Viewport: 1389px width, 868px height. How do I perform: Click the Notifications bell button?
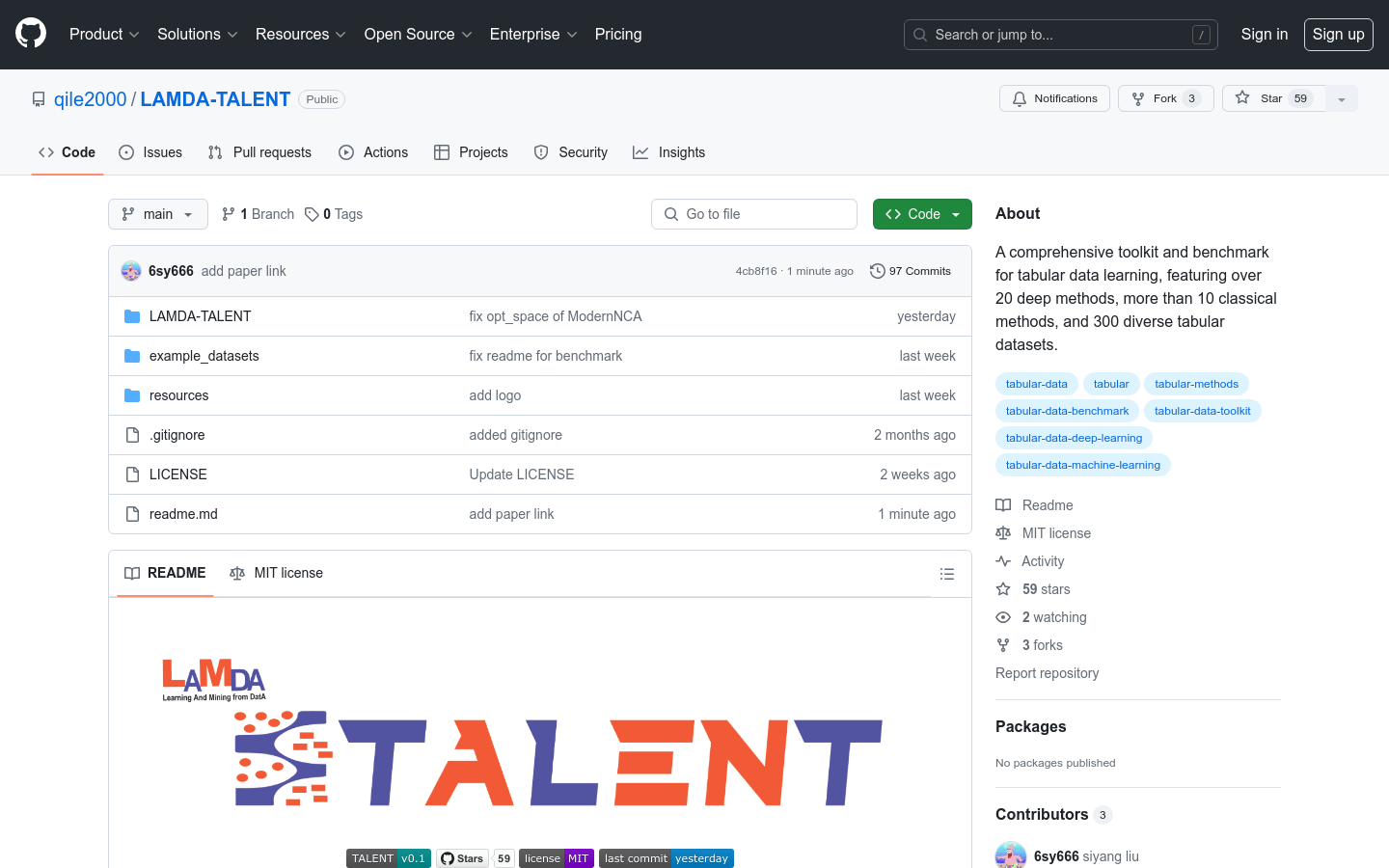[x=1054, y=98]
